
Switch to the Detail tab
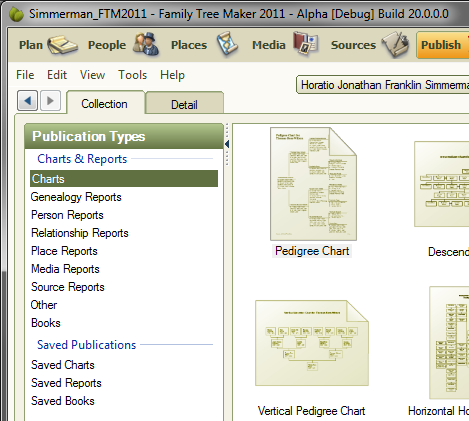coord(184,104)
